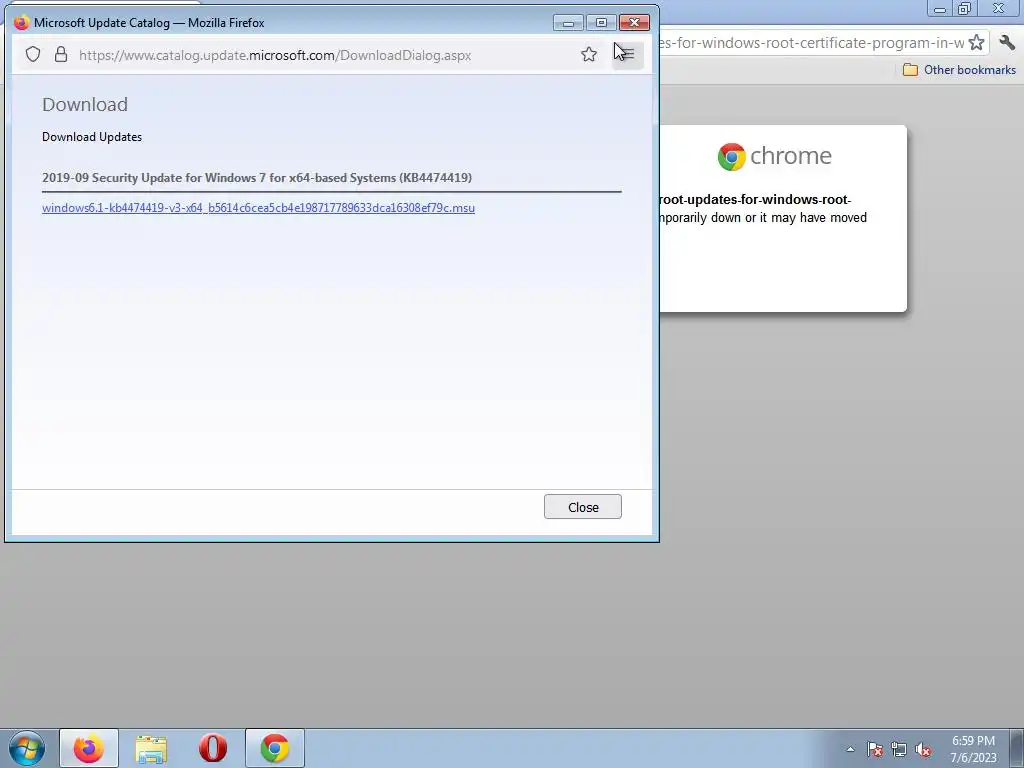Switch to Chrome on the taskbar
The width and height of the screenshot is (1024, 768).
(x=275, y=748)
